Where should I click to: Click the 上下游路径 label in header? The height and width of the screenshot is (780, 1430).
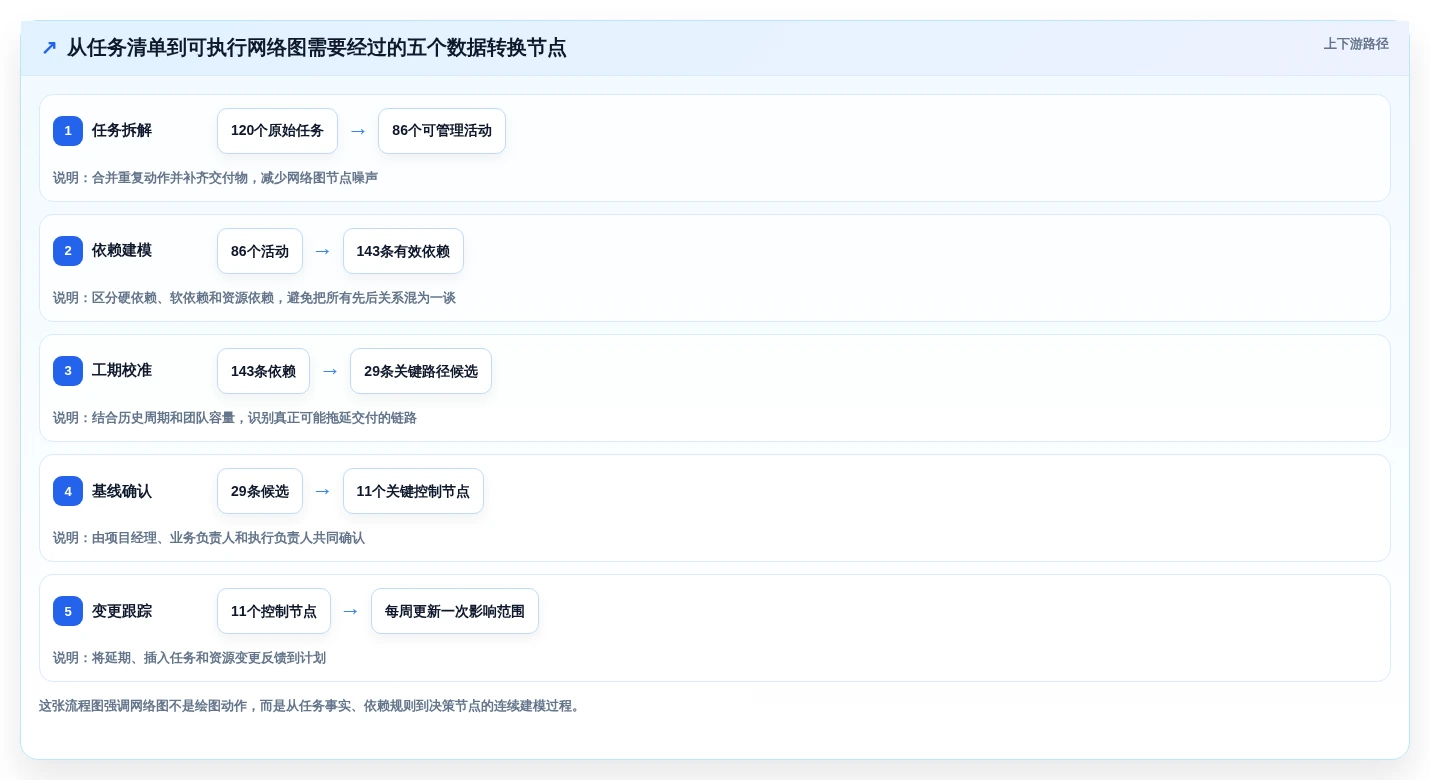click(1356, 44)
